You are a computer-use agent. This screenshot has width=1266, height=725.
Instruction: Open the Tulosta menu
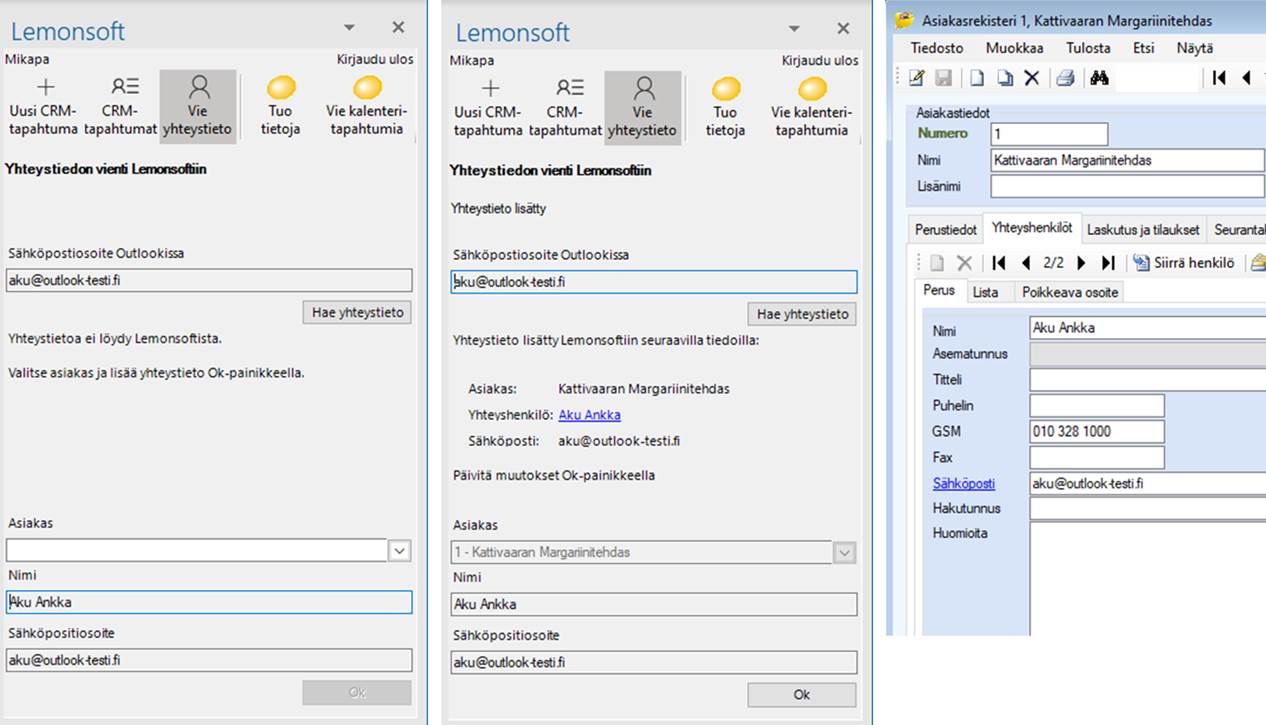click(1087, 47)
